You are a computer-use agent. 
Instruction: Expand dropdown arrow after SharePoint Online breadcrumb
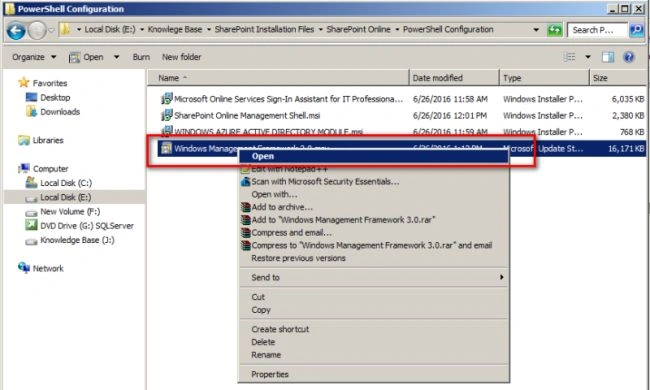click(397, 30)
